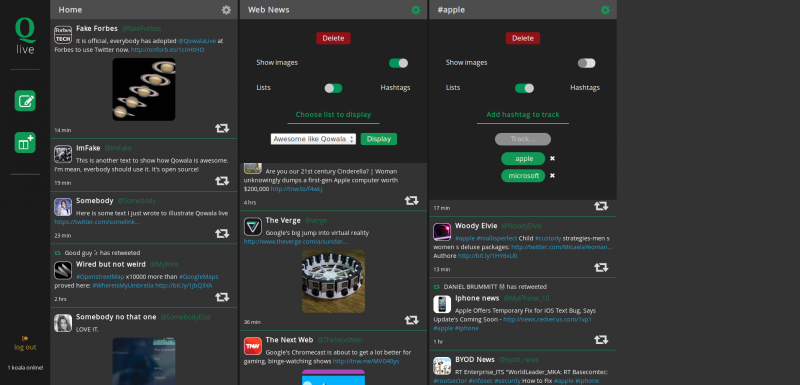Open the VR camera rig image
Viewport: 800px width, 385px height.
333,281
